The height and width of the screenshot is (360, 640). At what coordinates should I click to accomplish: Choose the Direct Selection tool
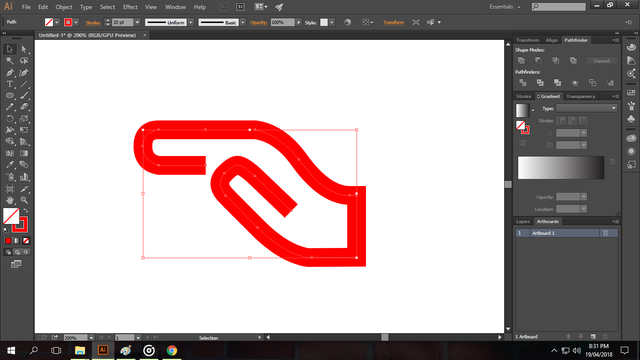coord(24,49)
